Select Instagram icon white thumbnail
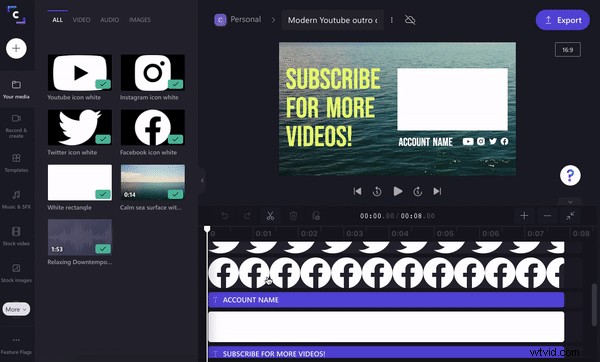Viewport: 600px width, 362px height. [x=153, y=72]
